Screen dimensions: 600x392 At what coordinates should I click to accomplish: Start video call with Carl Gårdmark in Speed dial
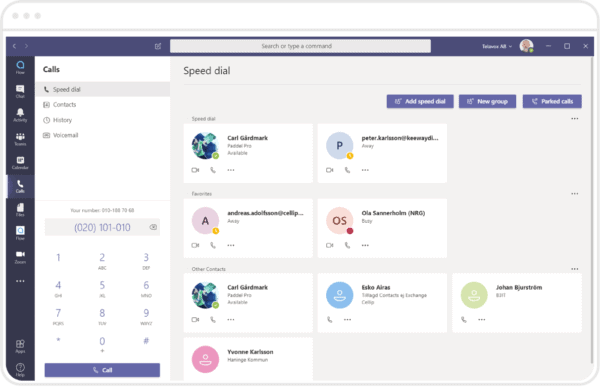click(x=195, y=170)
